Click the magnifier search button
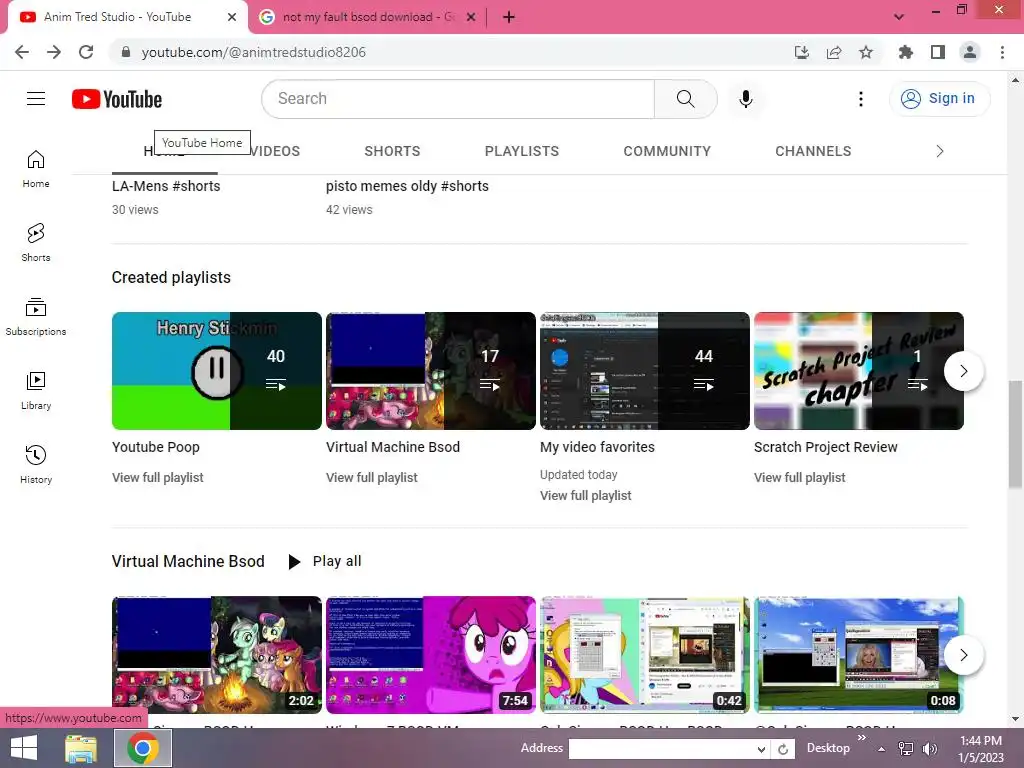Viewport: 1024px width, 768px height. [x=685, y=99]
